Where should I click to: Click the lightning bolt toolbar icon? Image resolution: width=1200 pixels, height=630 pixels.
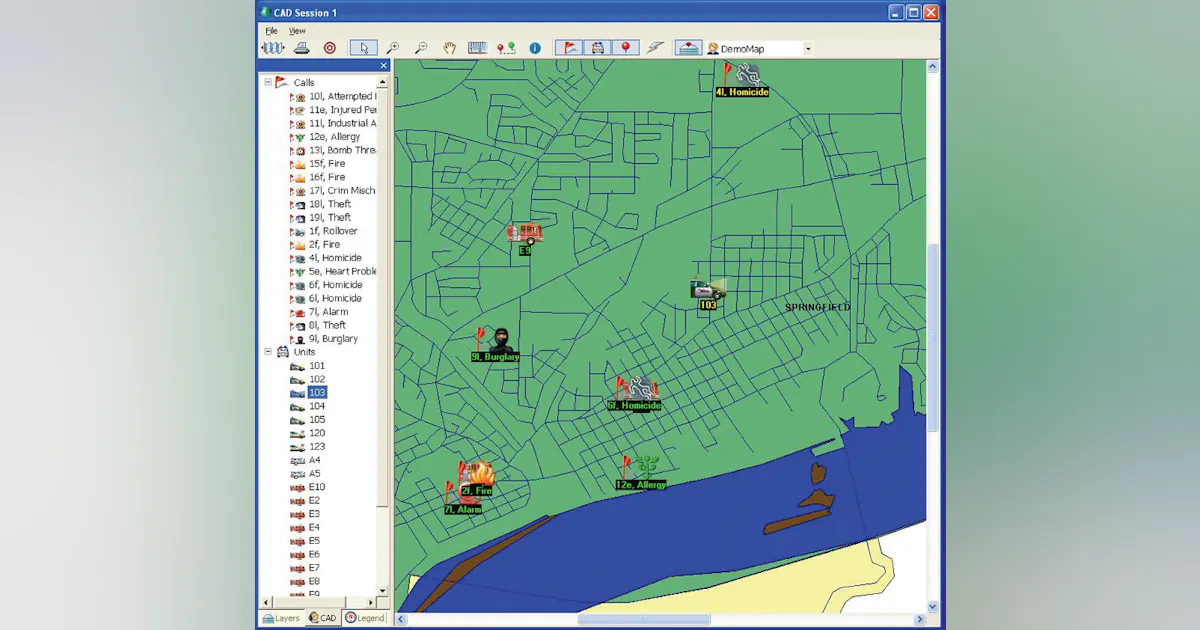[655, 48]
